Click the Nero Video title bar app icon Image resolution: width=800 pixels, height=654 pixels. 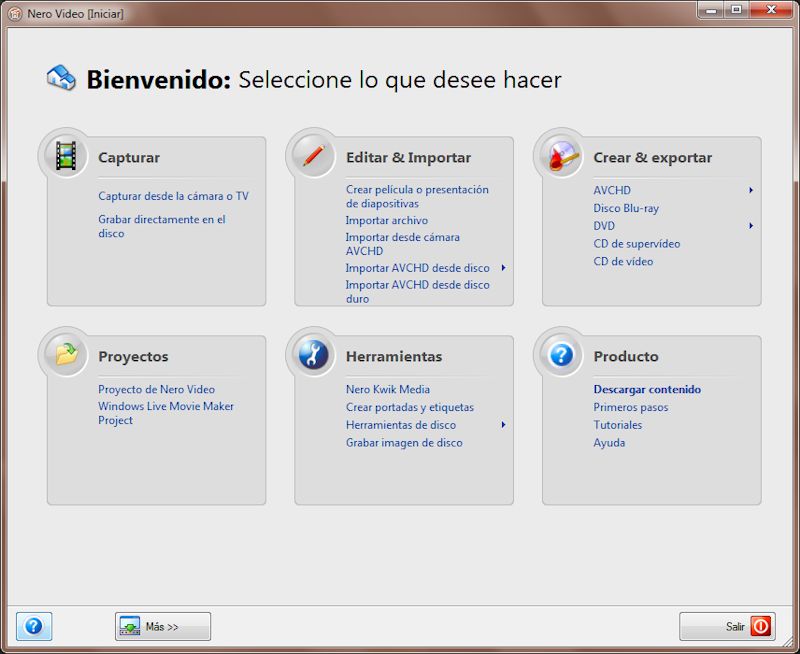[15, 14]
